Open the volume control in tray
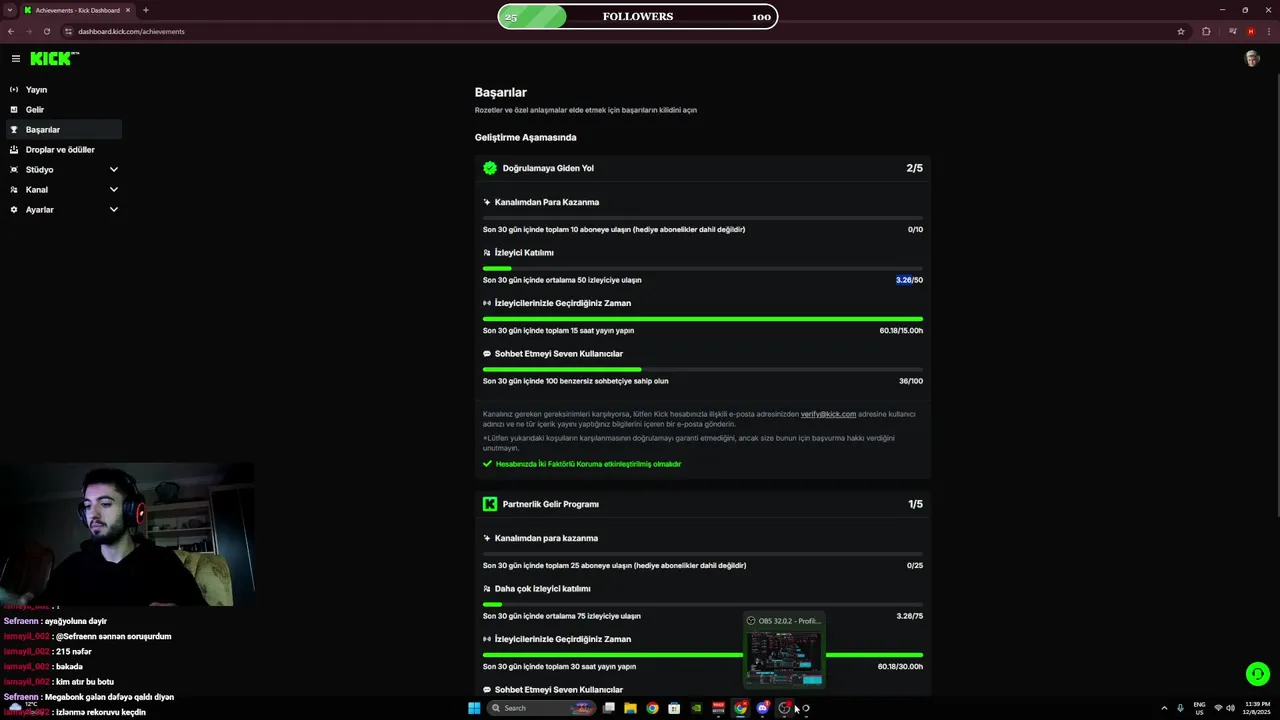The height and width of the screenshot is (720, 1280). coord(1231,708)
